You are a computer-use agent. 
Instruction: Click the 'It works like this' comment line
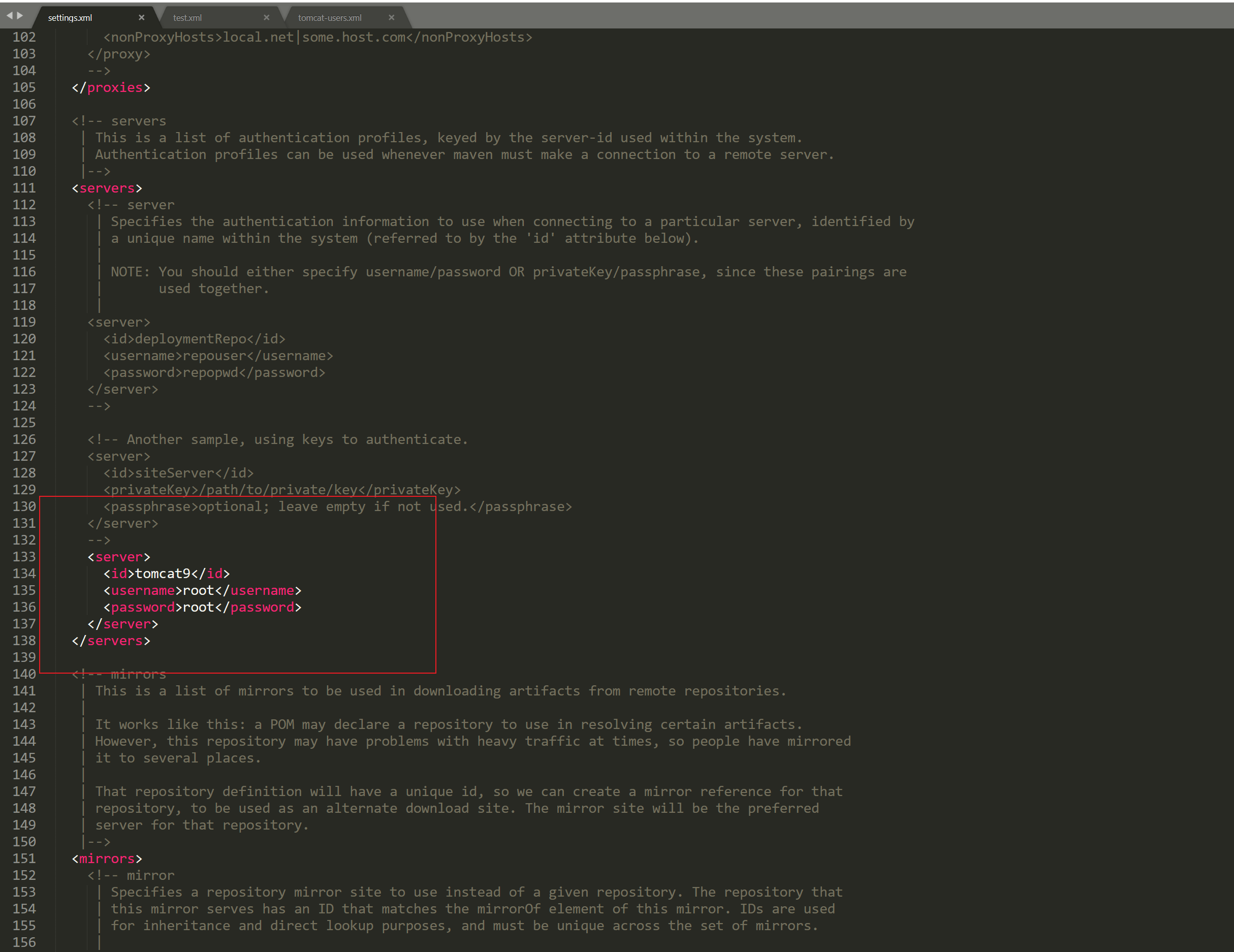449,724
